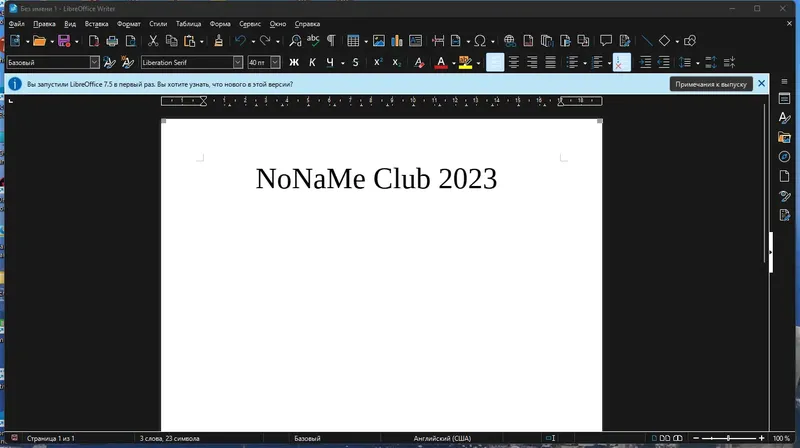Toggle track changes recording
Image resolution: width=800 pixels, height=448 pixels.
click(x=624, y=41)
